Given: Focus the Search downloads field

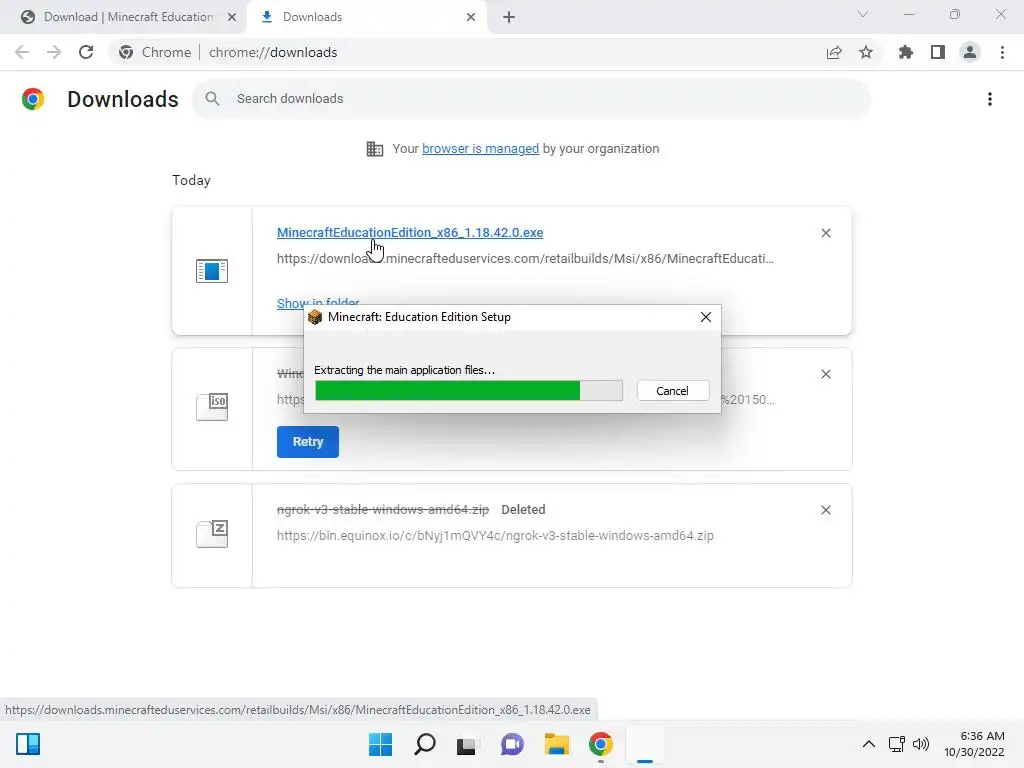Looking at the screenshot, I should click(531, 99).
